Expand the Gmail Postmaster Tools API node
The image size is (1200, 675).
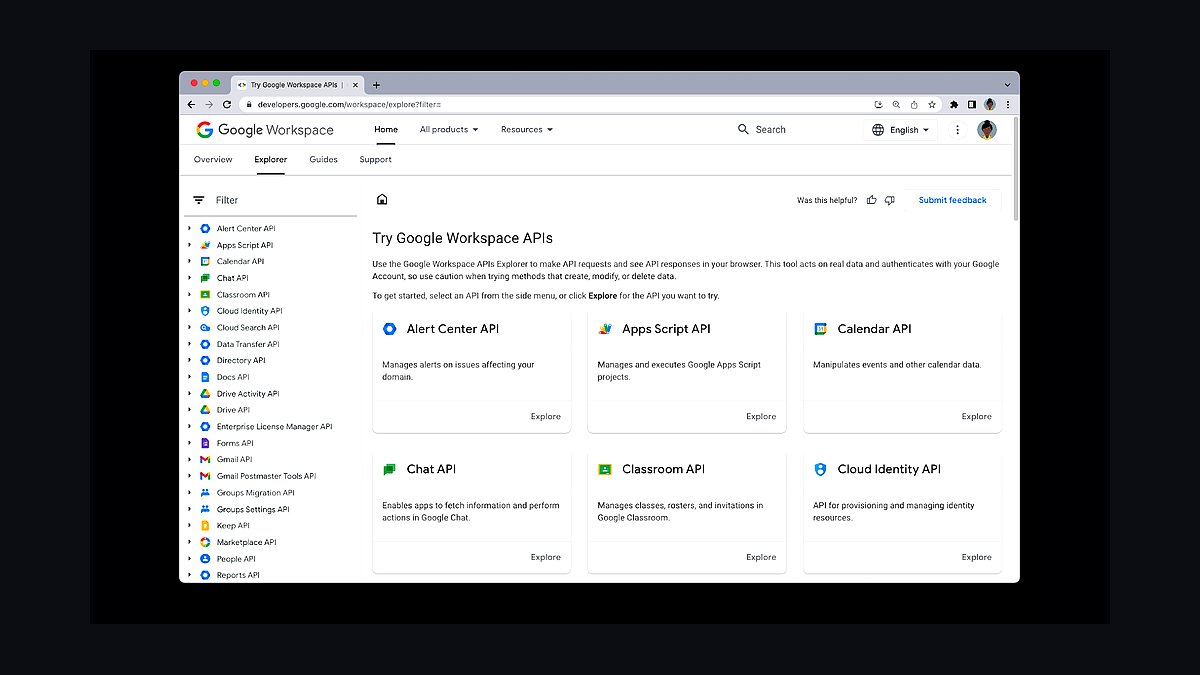pyautogui.click(x=189, y=476)
